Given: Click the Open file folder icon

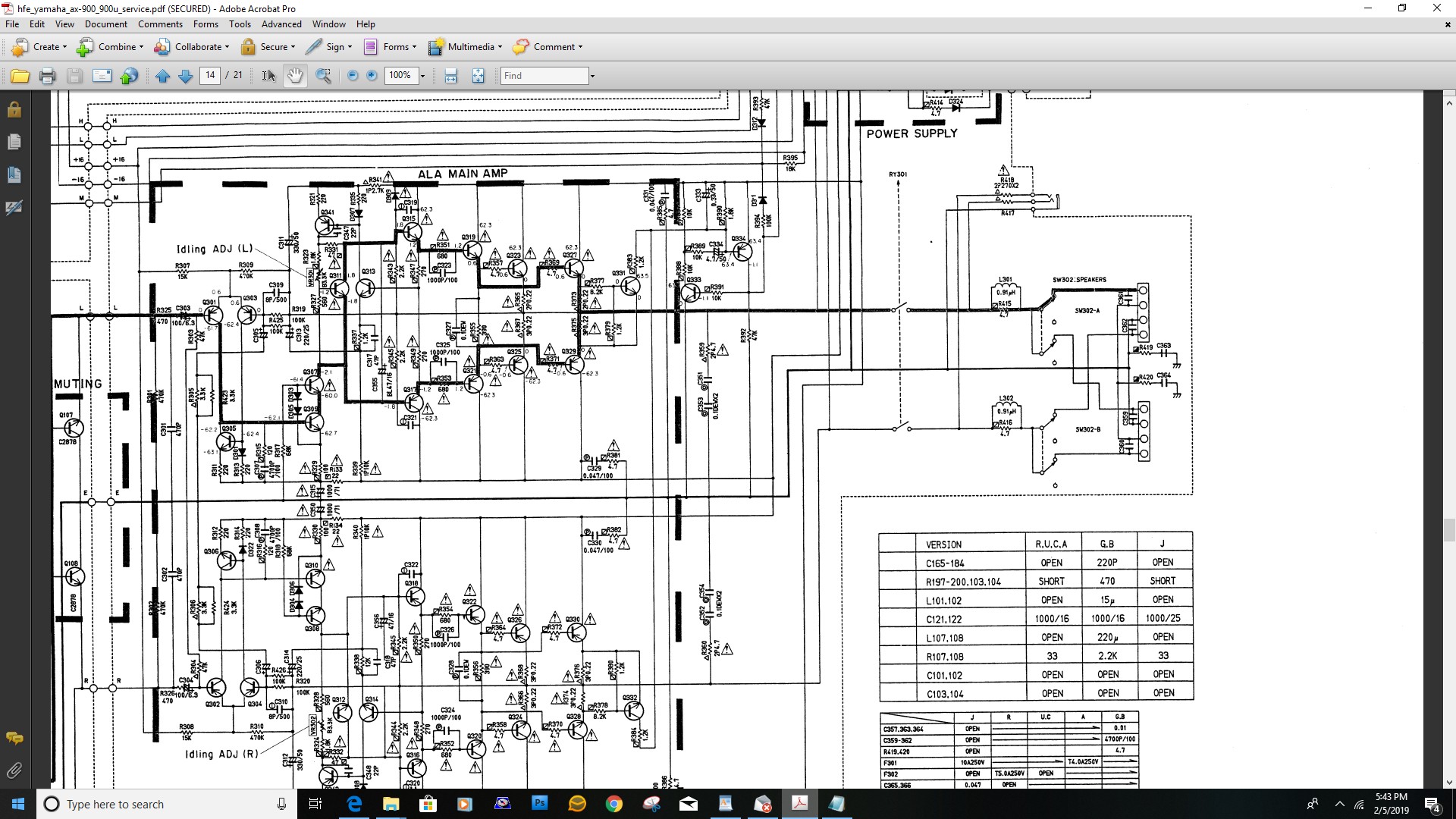Looking at the screenshot, I should [20, 76].
